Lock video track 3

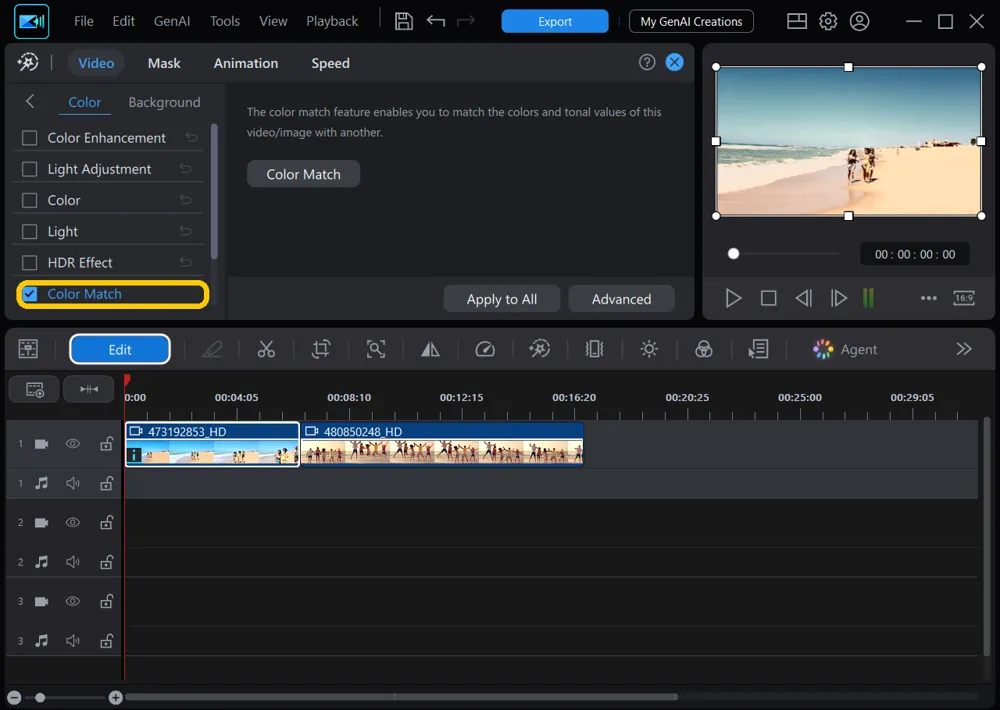click(x=107, y=602)
